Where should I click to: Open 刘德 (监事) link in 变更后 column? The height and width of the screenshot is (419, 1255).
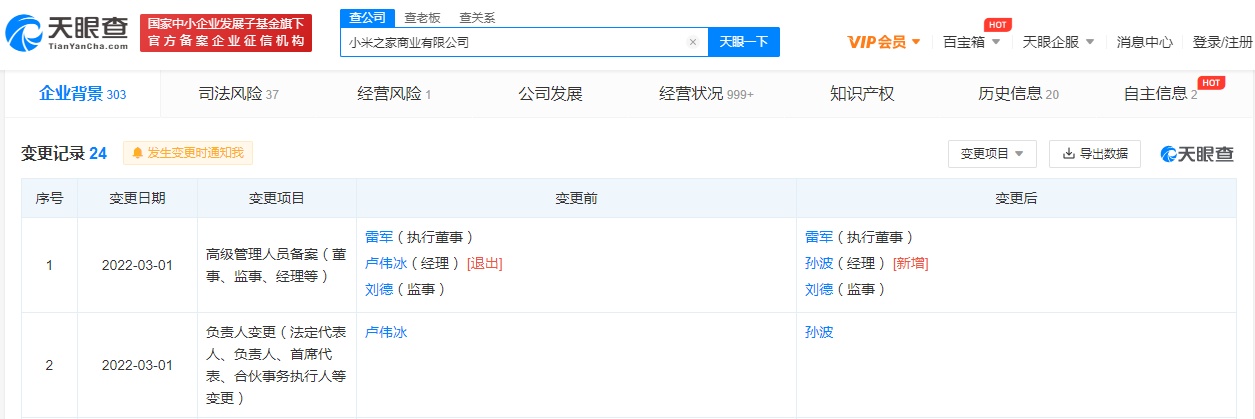click(819, 289)
